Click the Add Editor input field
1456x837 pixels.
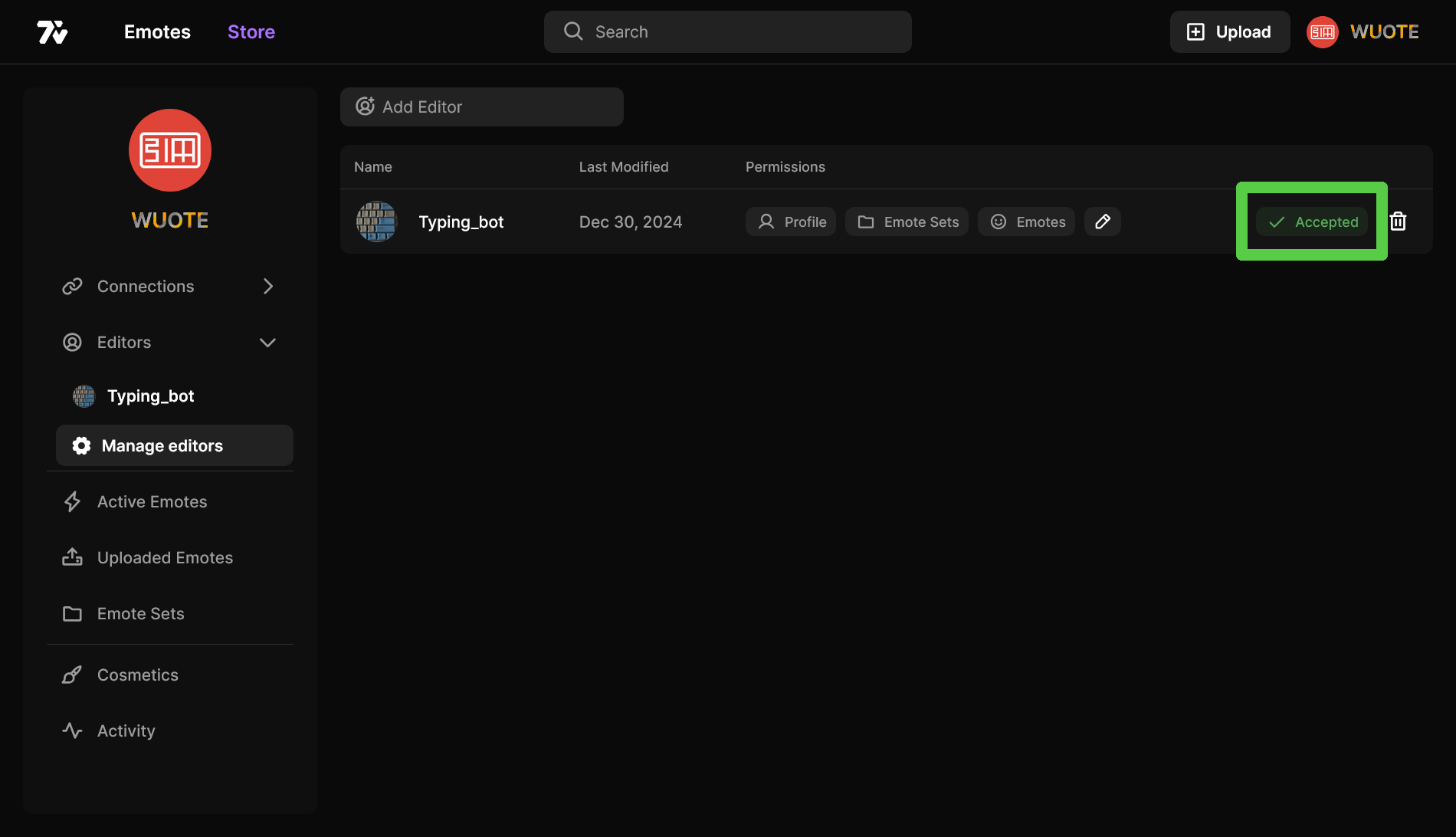click(x=482, y=107)
